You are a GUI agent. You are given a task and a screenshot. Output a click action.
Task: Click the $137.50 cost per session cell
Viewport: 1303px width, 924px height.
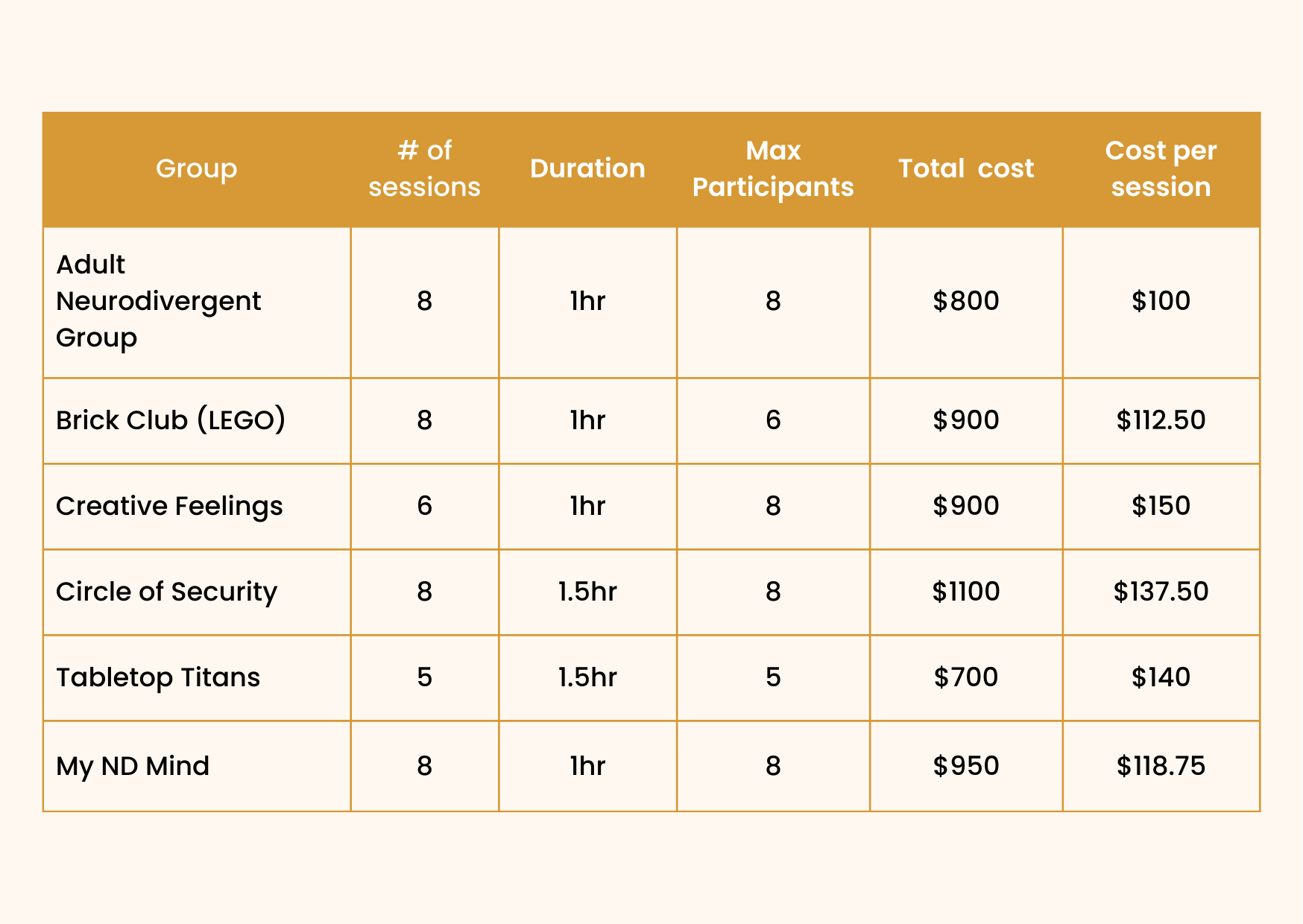pos(1161,592)
